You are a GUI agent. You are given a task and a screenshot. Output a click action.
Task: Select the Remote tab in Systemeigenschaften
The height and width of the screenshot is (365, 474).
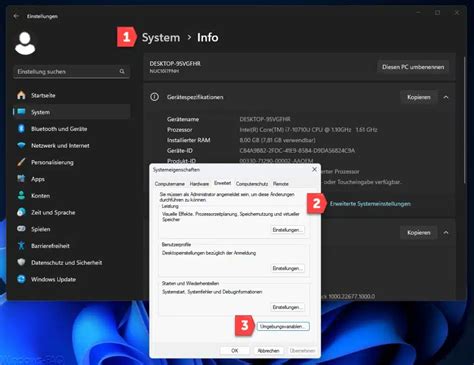click(281, 184)
